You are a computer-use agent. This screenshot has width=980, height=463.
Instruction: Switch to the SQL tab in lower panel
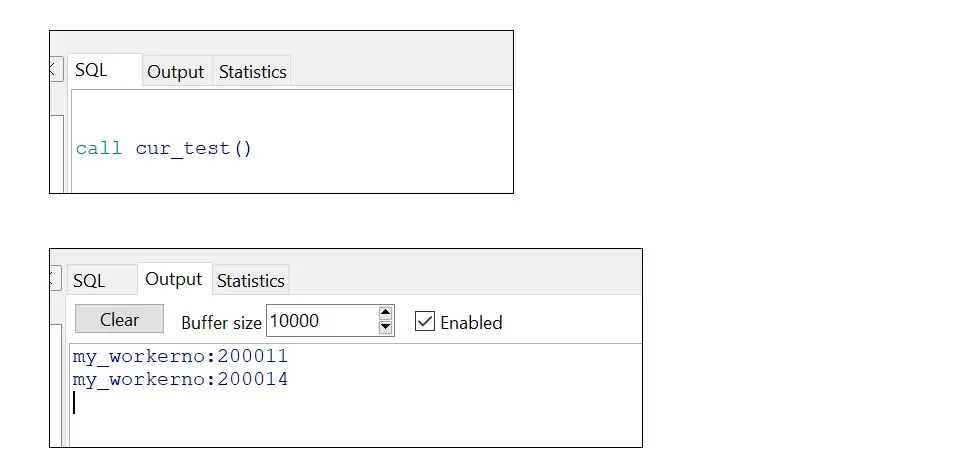pos(89,281)
